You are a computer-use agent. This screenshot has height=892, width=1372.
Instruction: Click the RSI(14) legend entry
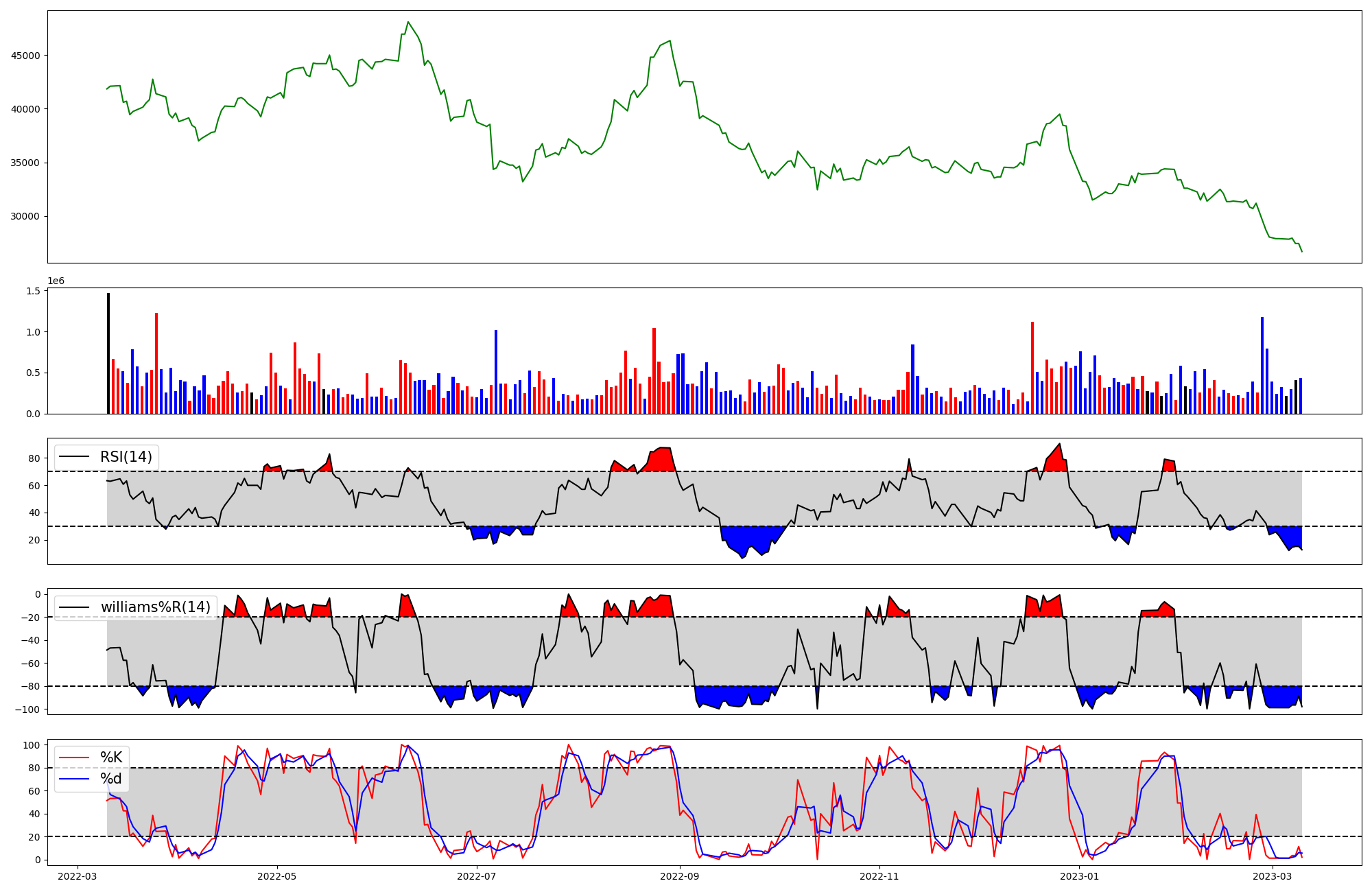coord(126,457)
